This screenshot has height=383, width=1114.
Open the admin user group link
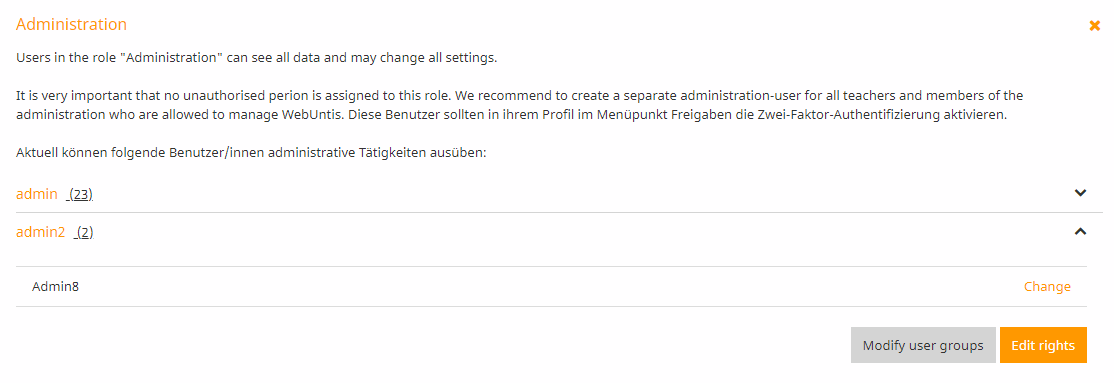36,194
